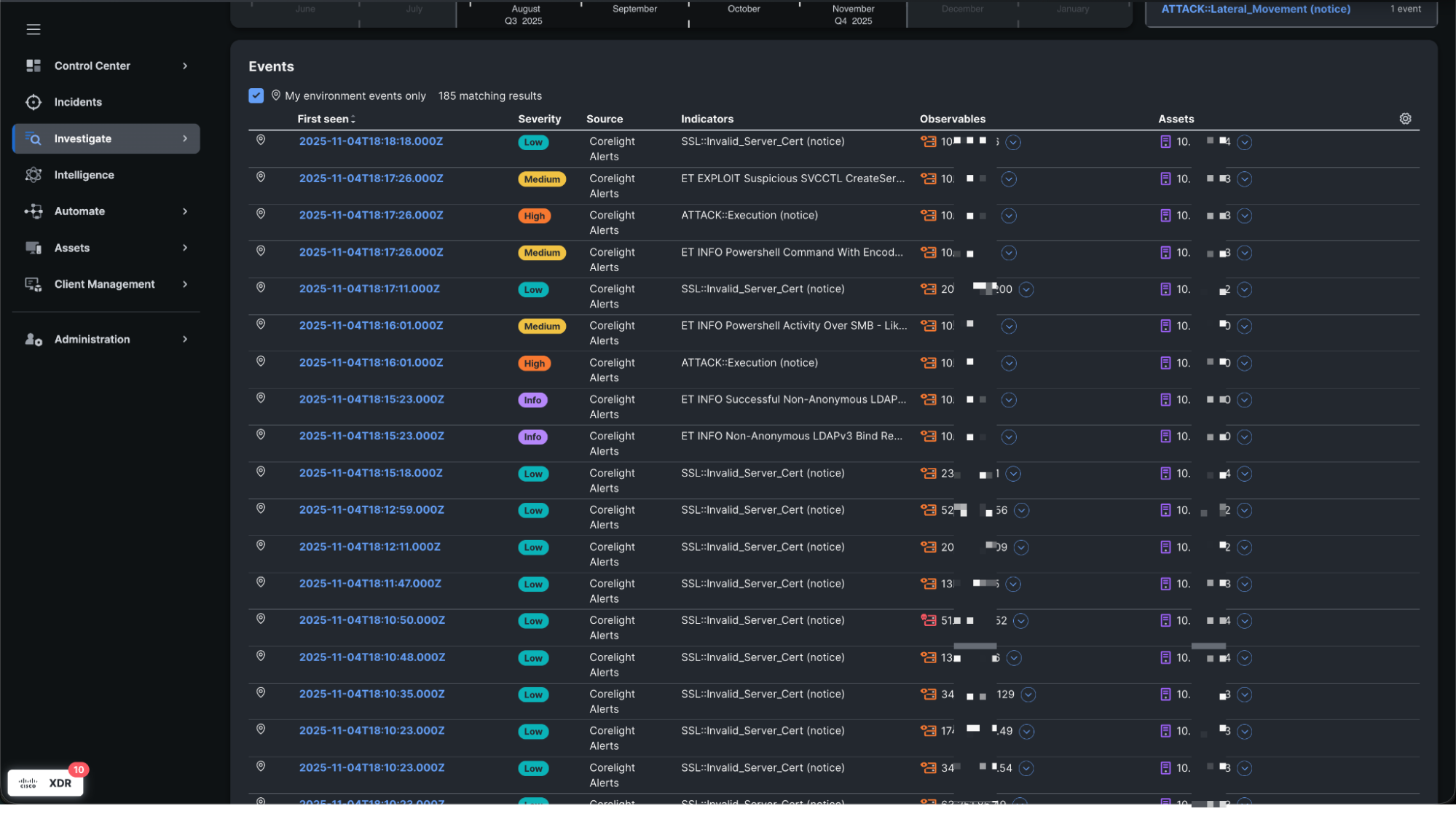Viewport: 1456px width, 814px height.
Task: Select Client Management in sidebar
Action: coord(104,284)
